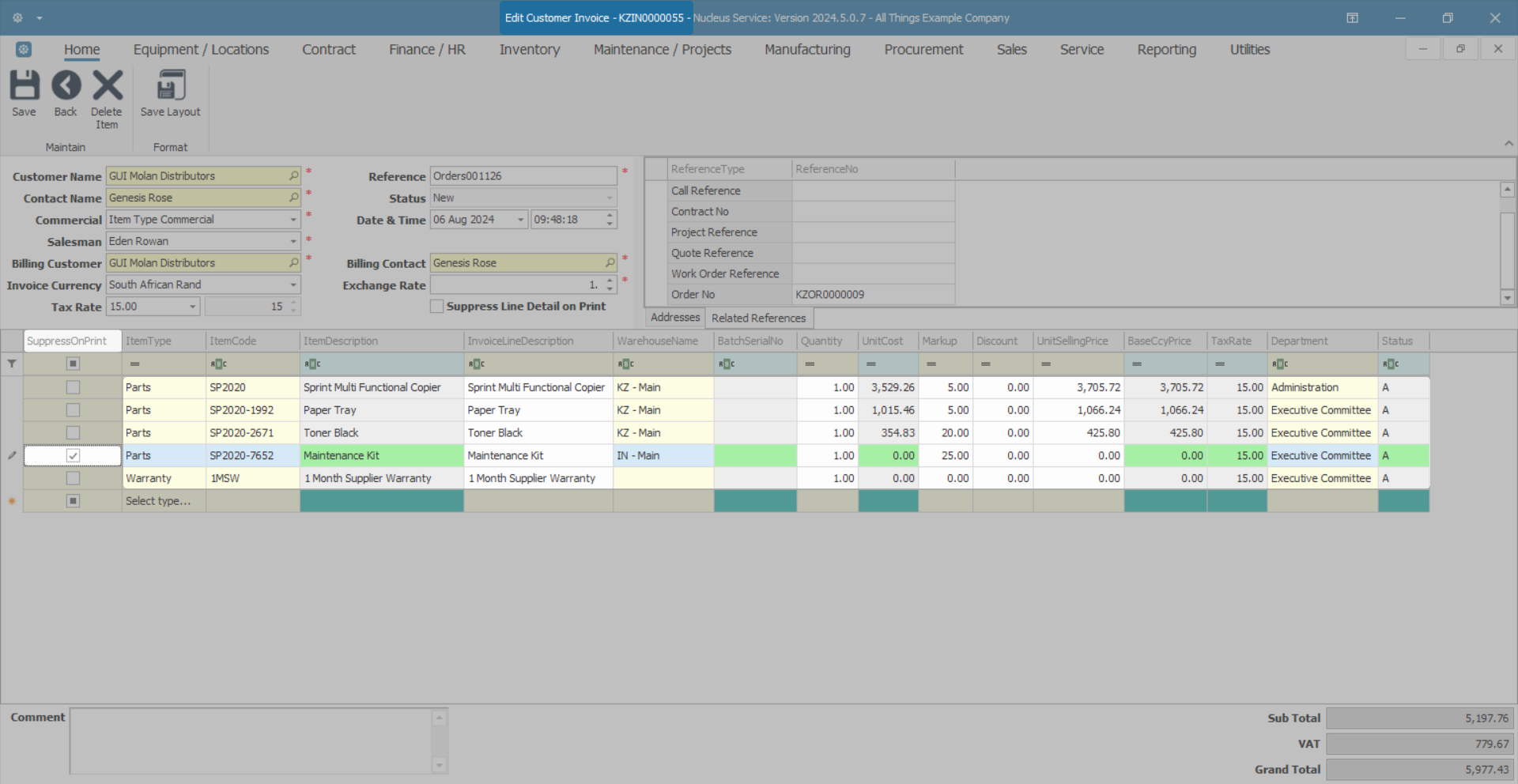
Task: Open the Inventory menu
Action: (x=529, y=50)
